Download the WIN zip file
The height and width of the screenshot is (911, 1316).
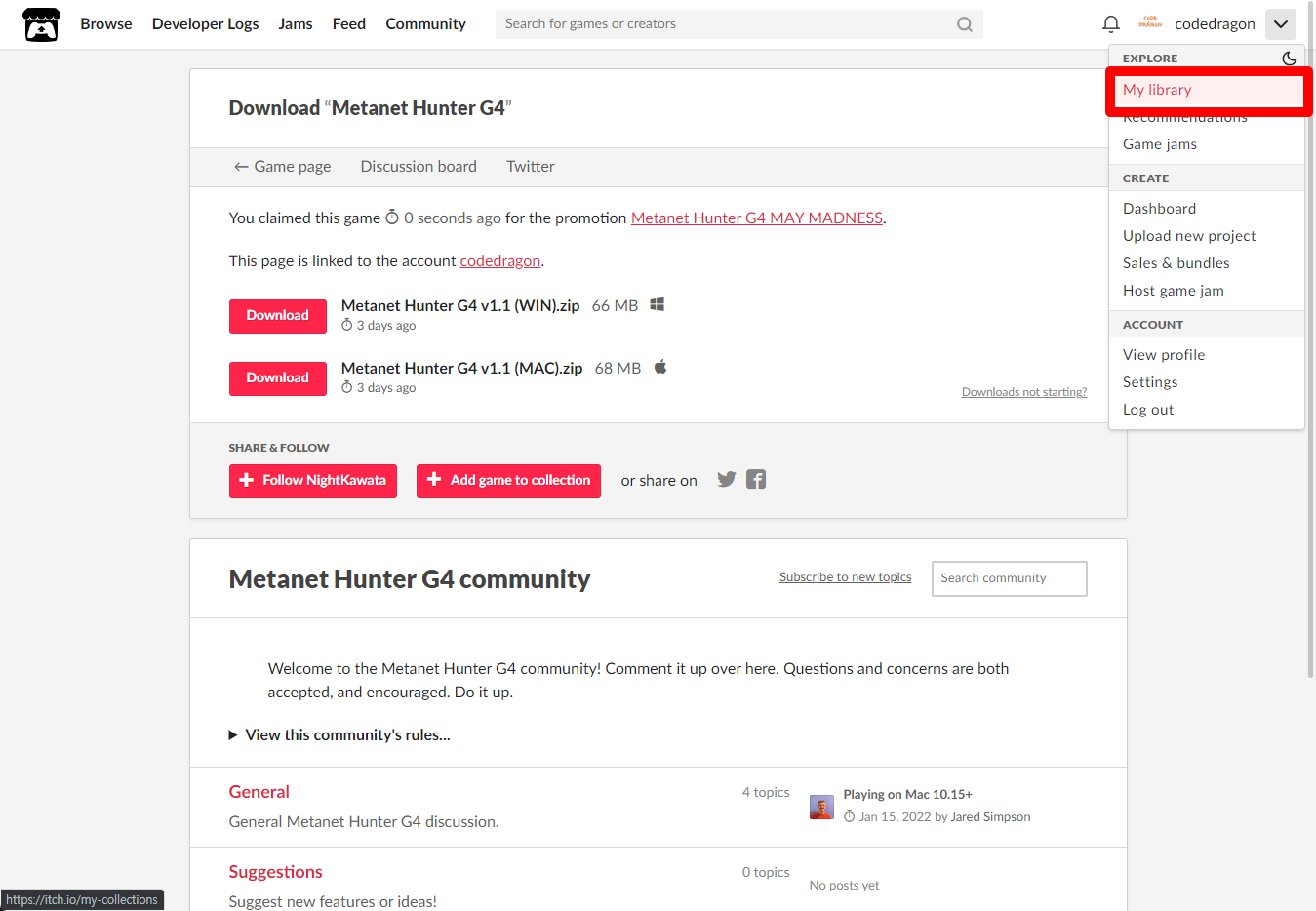[x=278, y=316]
